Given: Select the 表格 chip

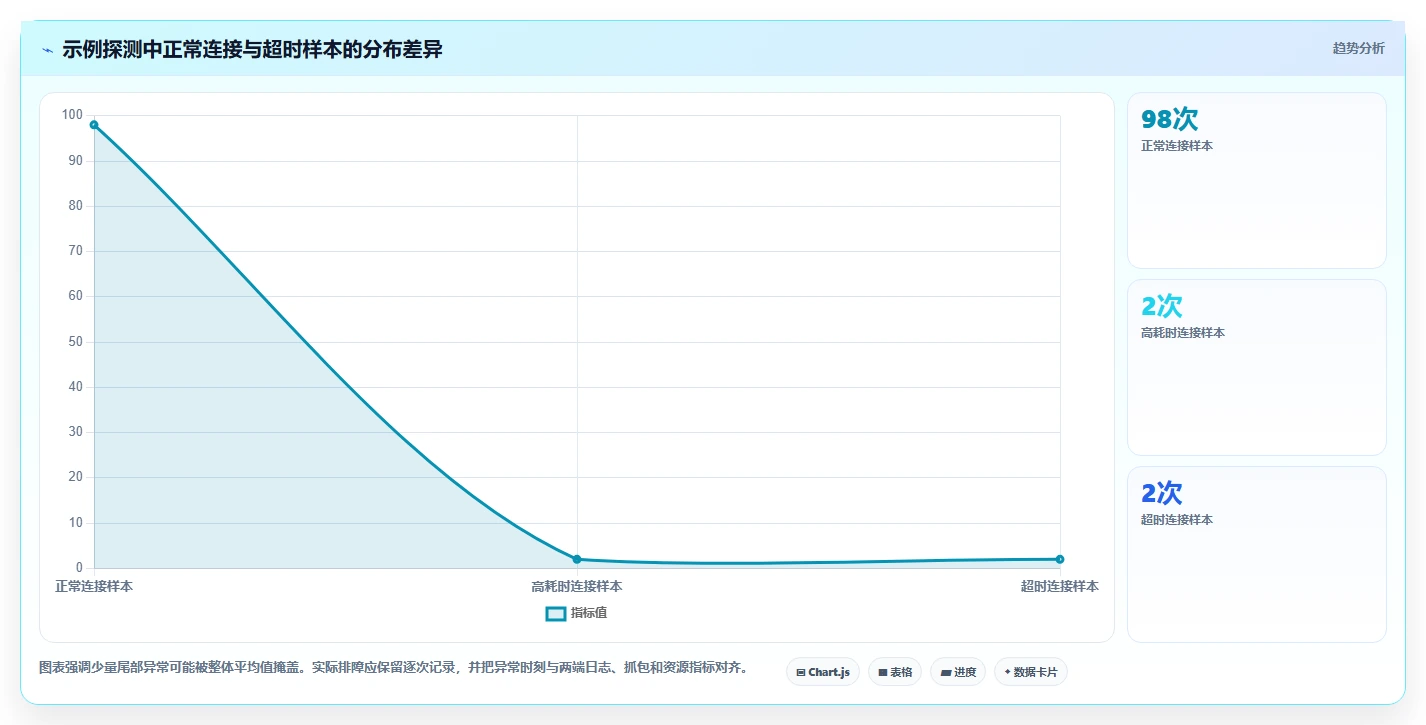Looking at the screenshot, I should pos(895,672).
